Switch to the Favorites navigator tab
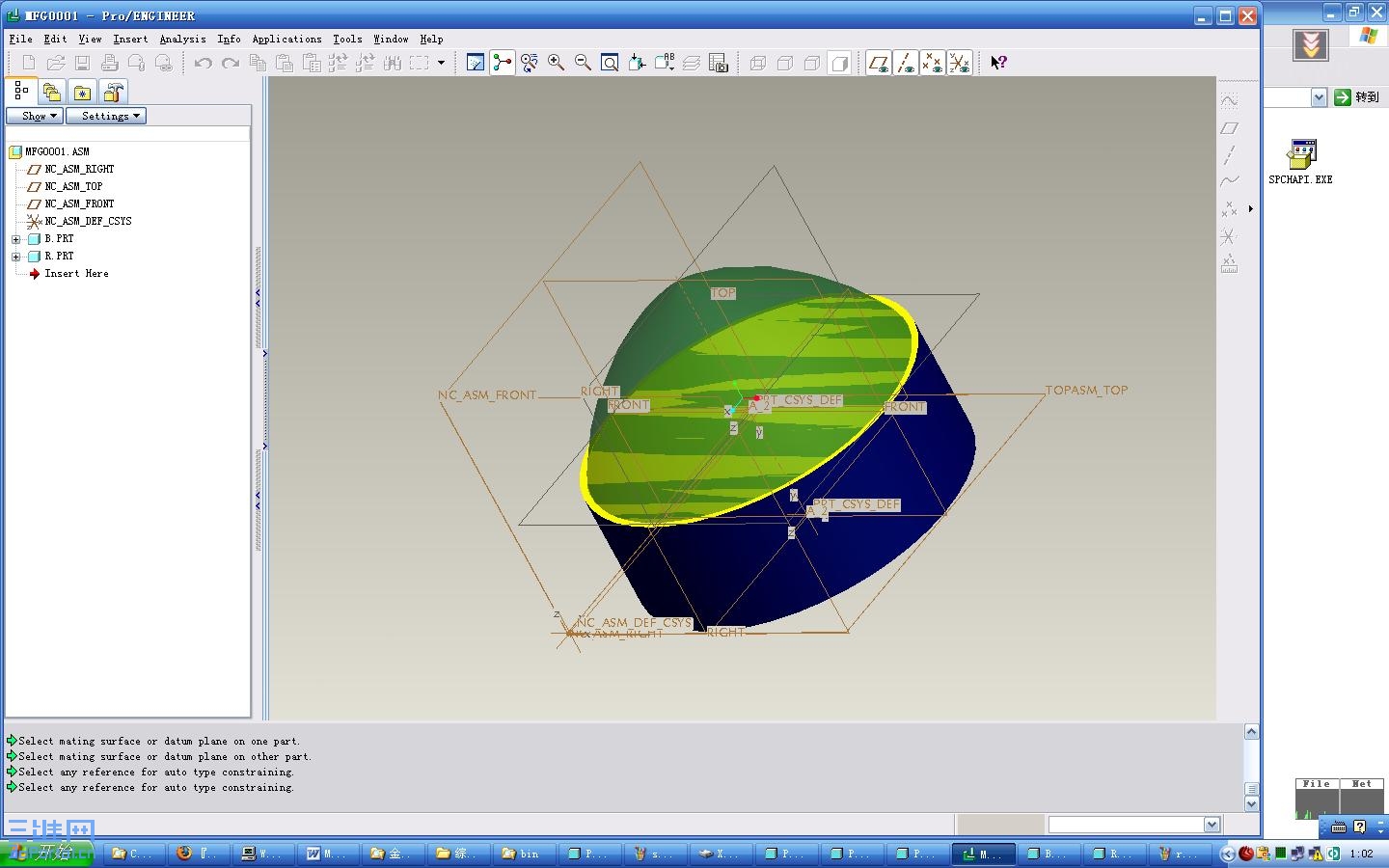This screenshot has height=868, width=1389. coord(83,93)
